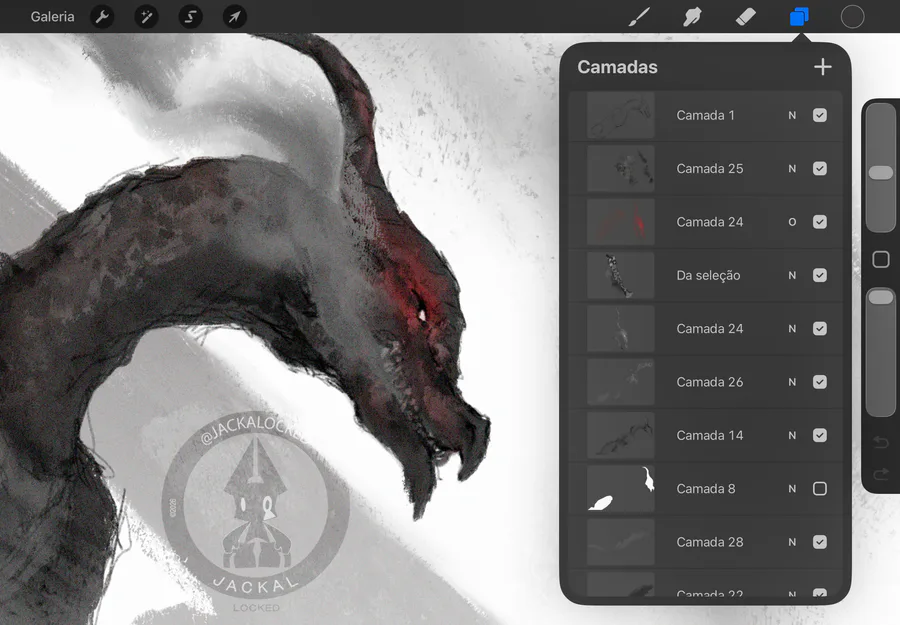Screen dimensions: 900x625
Task: Select the Camada 28 layer name
Action: click(709, 542)
